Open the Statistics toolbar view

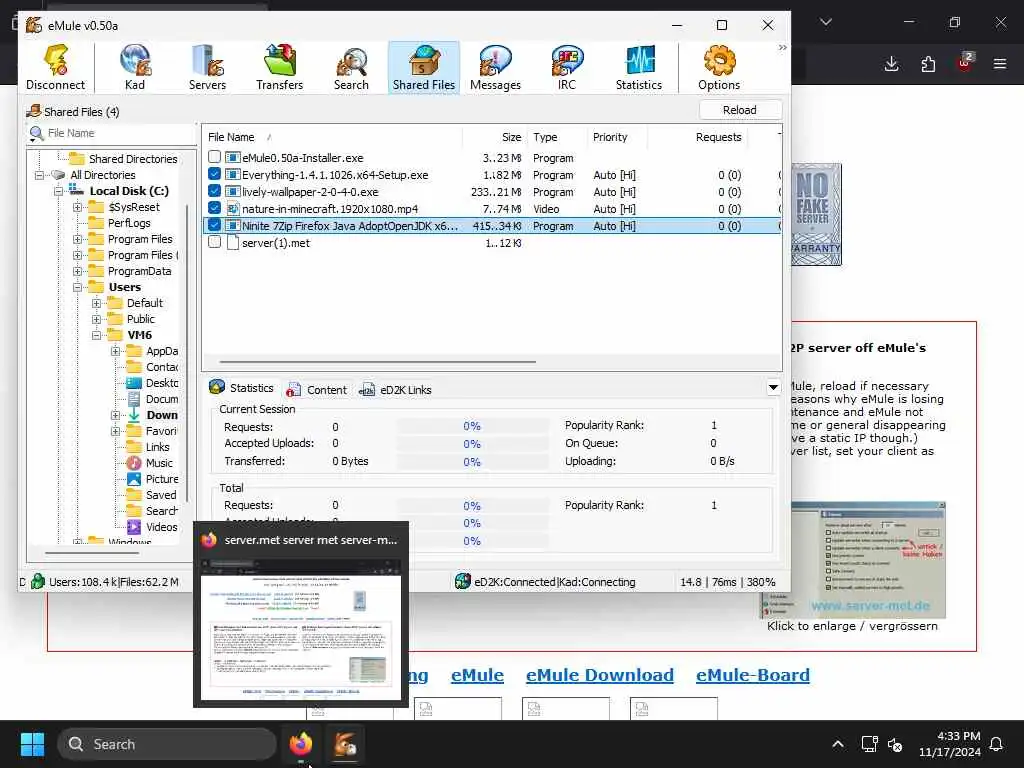point(639,68)
